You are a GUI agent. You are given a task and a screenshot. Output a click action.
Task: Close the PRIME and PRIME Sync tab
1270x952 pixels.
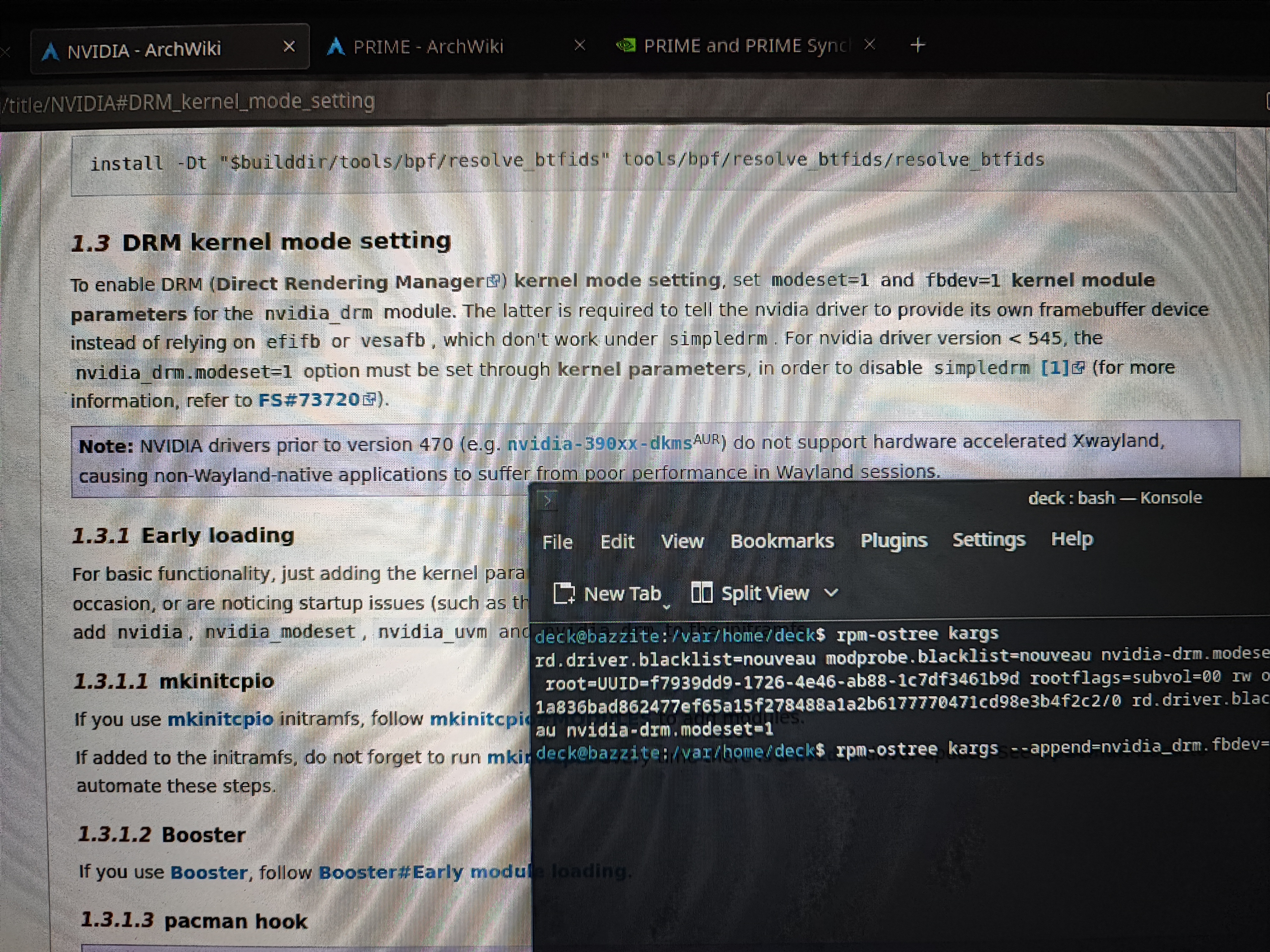pyautogui.click(x=870, y=45)
